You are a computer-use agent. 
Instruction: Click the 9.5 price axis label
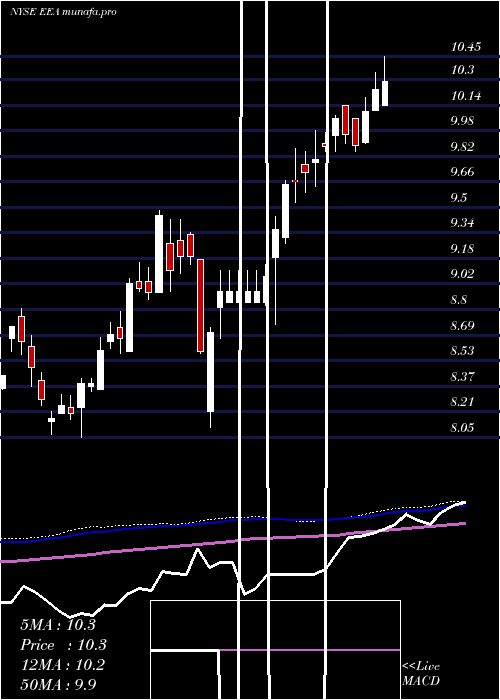point(459,197)
